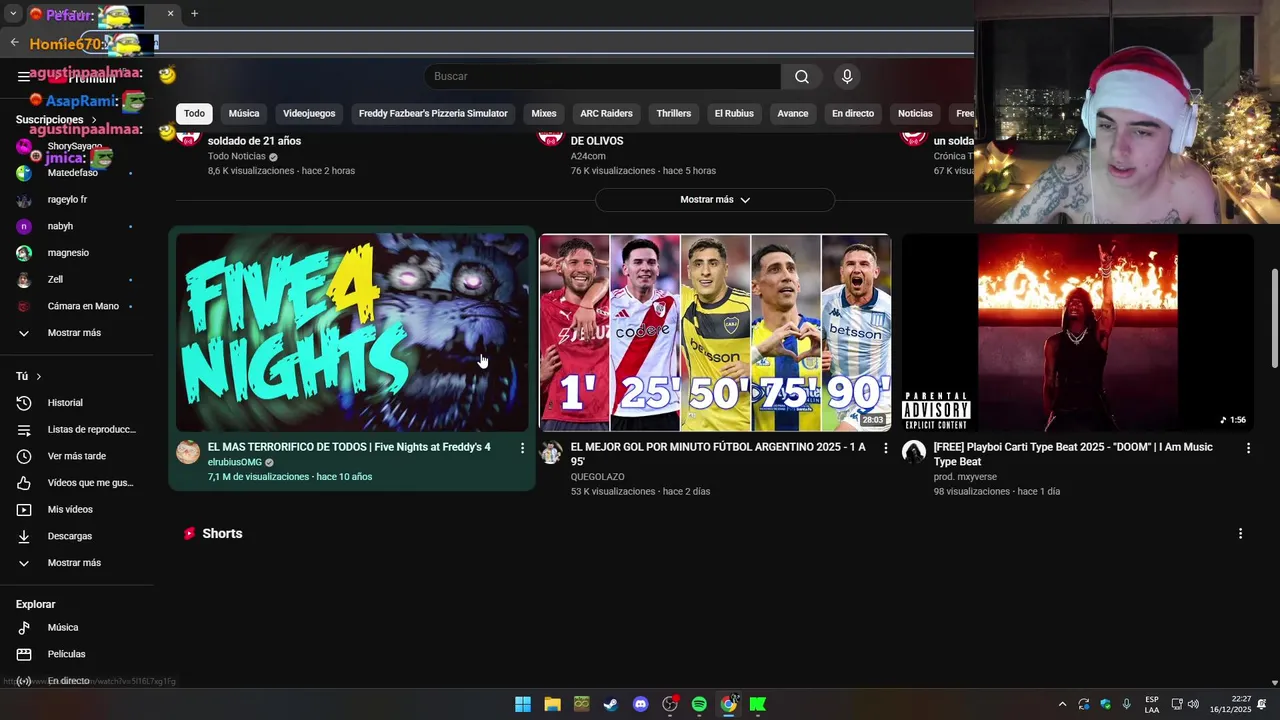Open the hamburger guide menu
Viewport: 1280px width, 720px height.
tap(24, 76)
